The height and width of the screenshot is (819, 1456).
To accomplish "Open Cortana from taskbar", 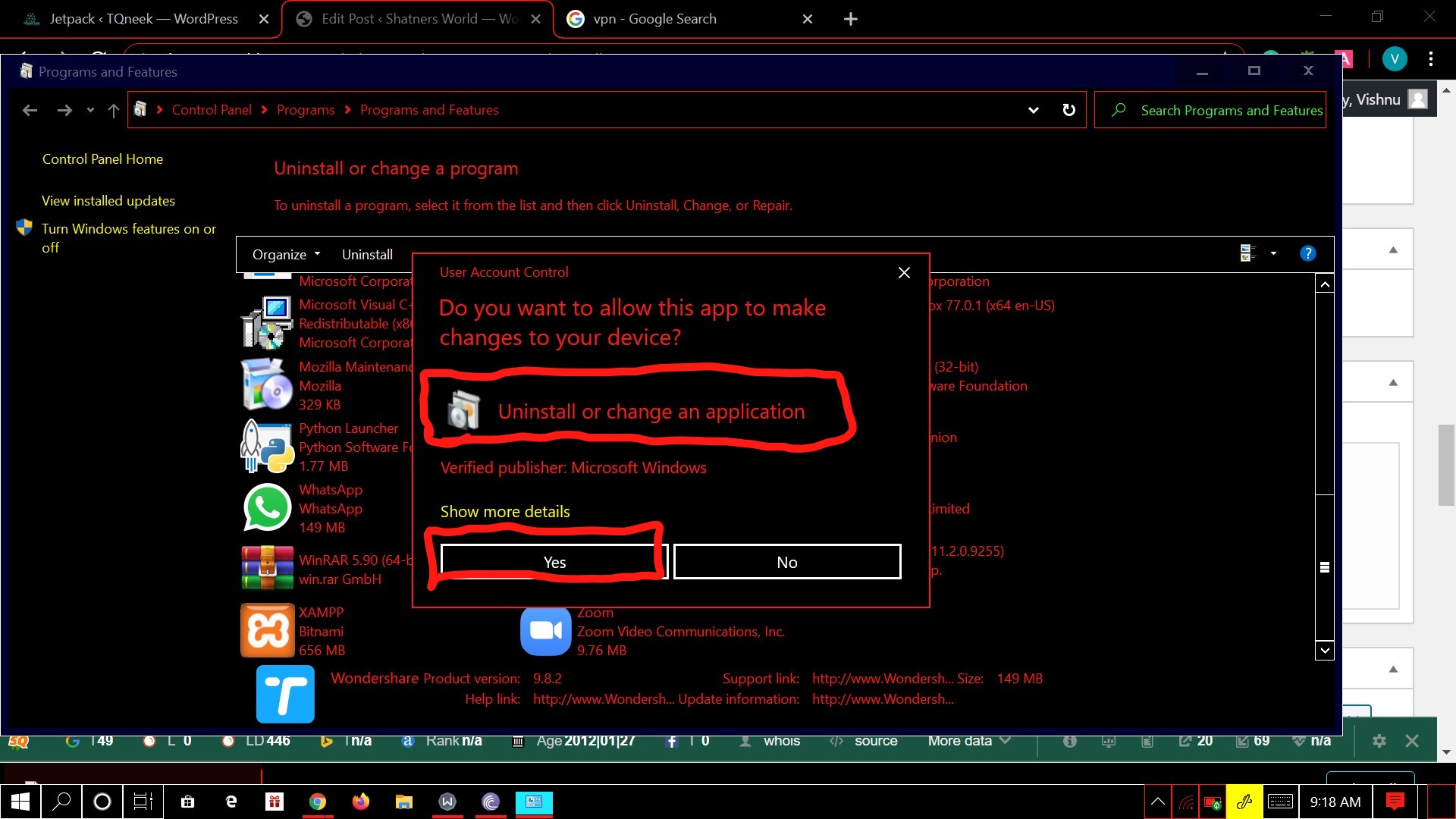I will coord(102,802).
